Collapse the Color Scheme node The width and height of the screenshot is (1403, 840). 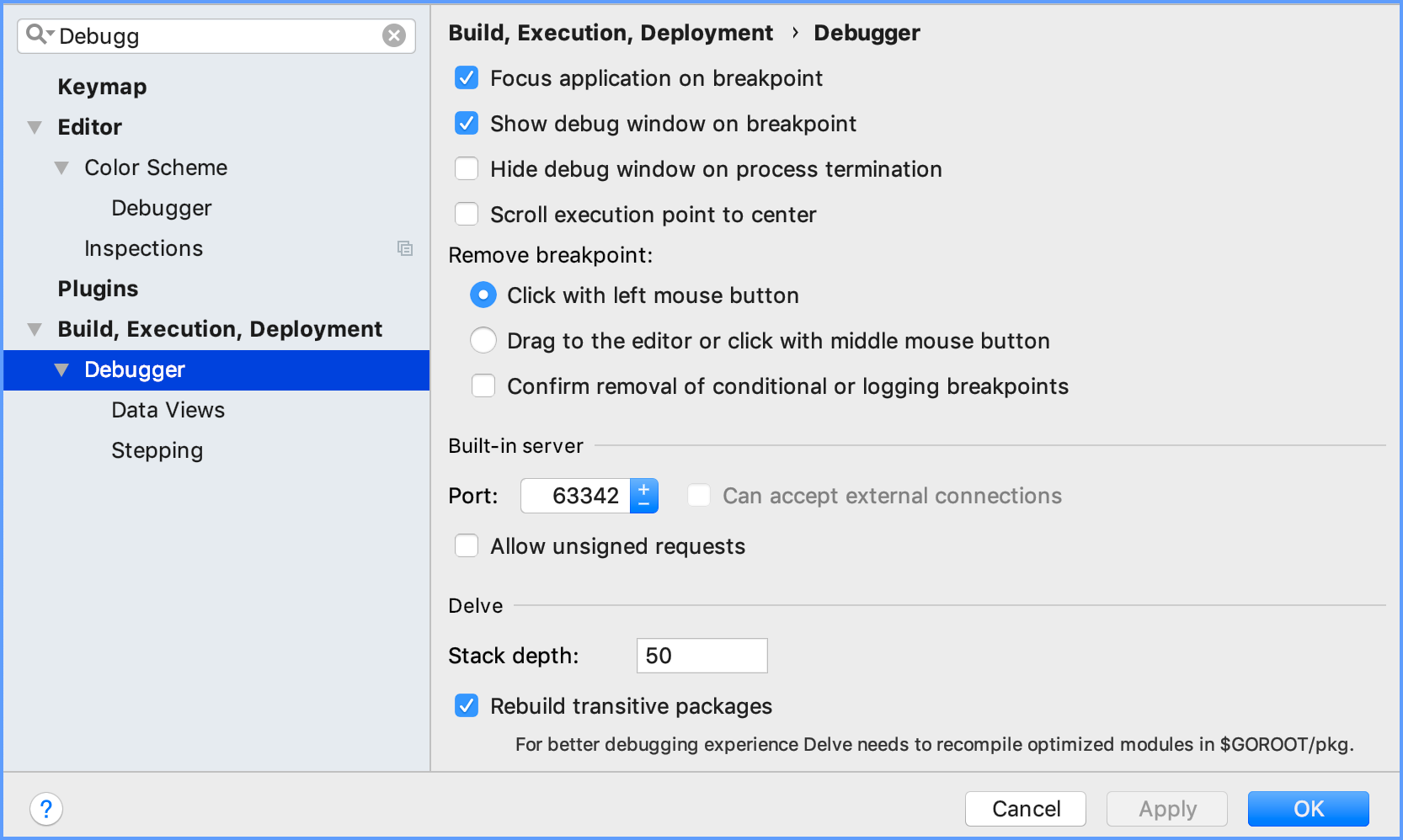(x=61, y=167)
